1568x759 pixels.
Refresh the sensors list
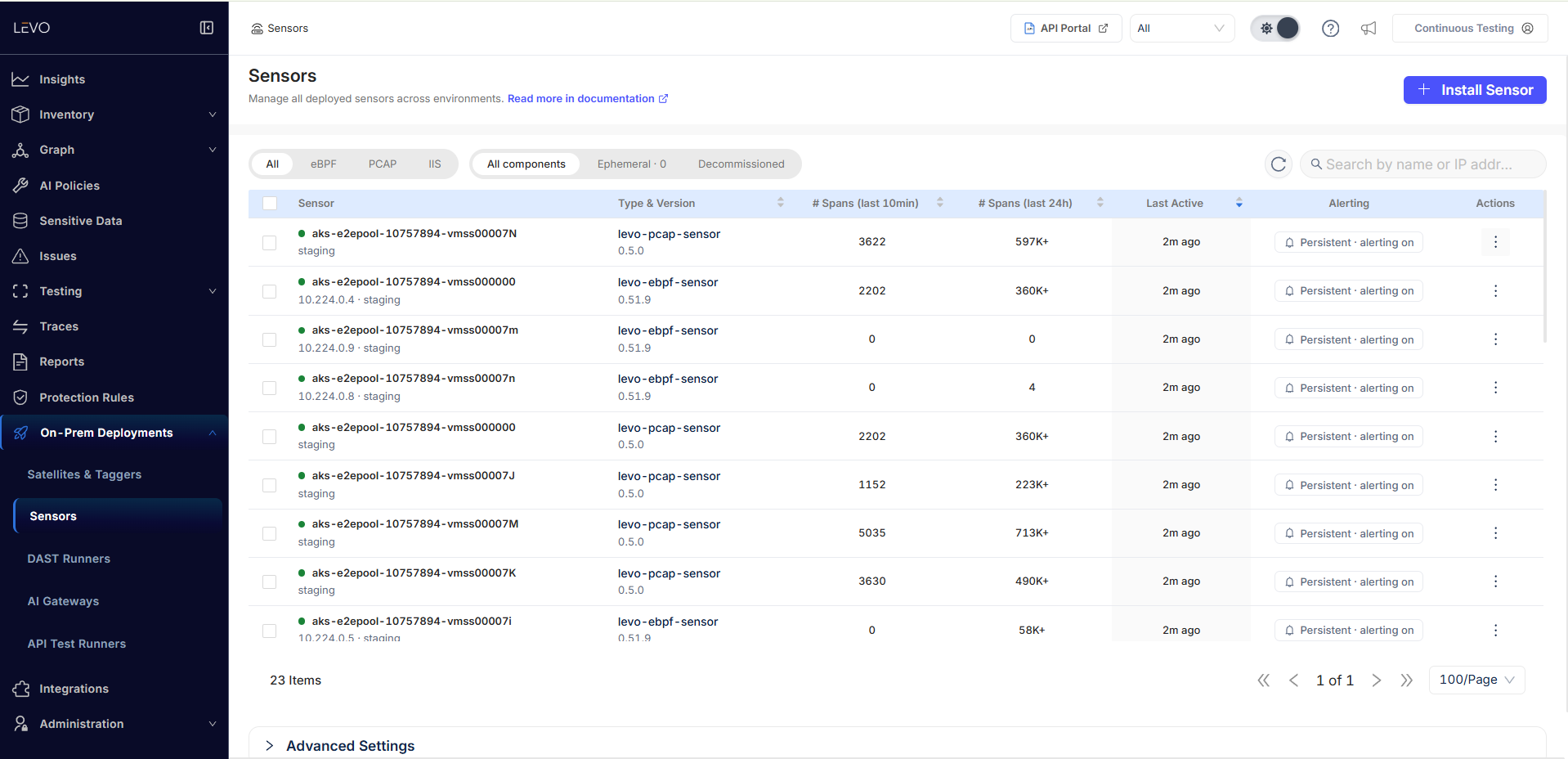click(x=1279, y=164)
